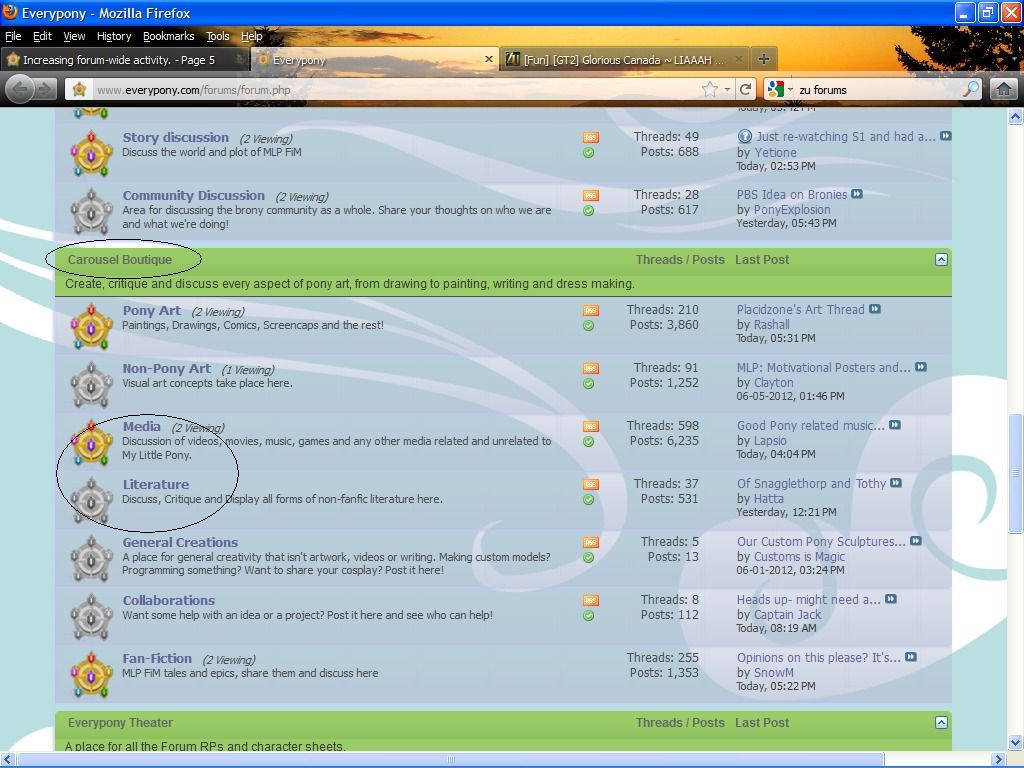Click the Fan-Fiction forum status icon
This screenshot has width=1024, height=768.
pyautogui.click(x=91, y=675)
